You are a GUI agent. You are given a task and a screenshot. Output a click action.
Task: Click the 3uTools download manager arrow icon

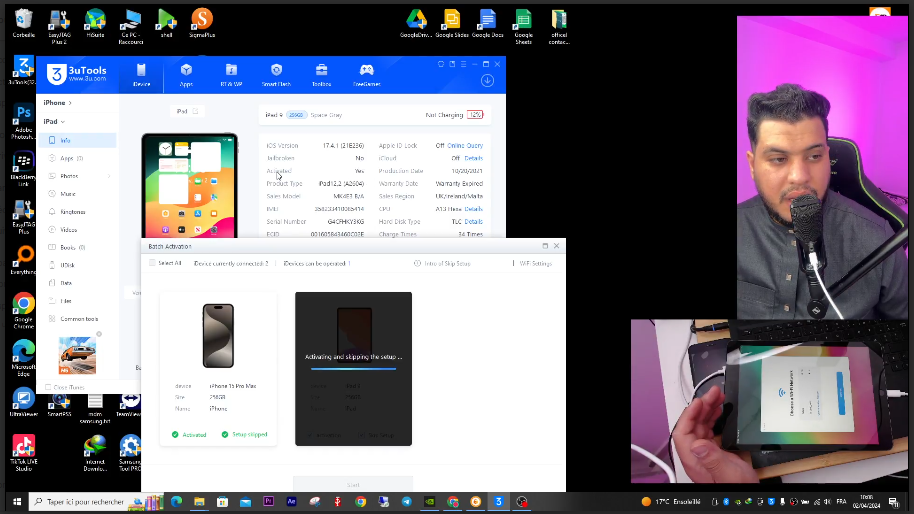click(487, 80)
